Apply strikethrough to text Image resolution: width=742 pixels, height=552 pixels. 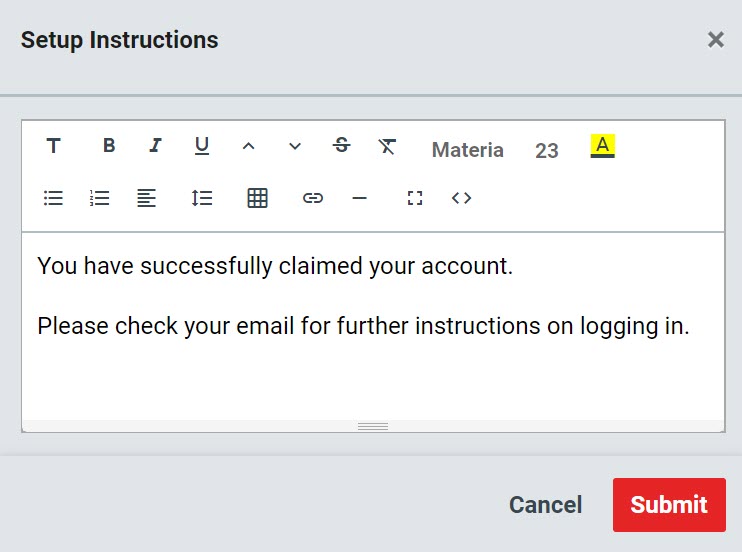(341, 146)
